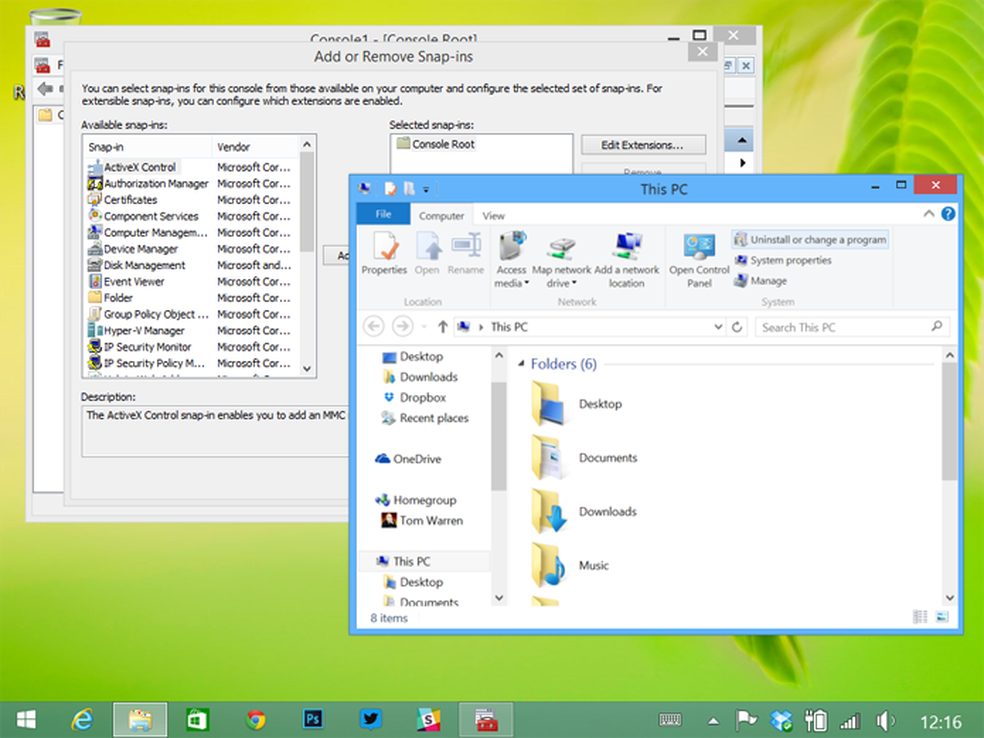
Task: Click the Help question mark icon
Action: coord(946,214)
